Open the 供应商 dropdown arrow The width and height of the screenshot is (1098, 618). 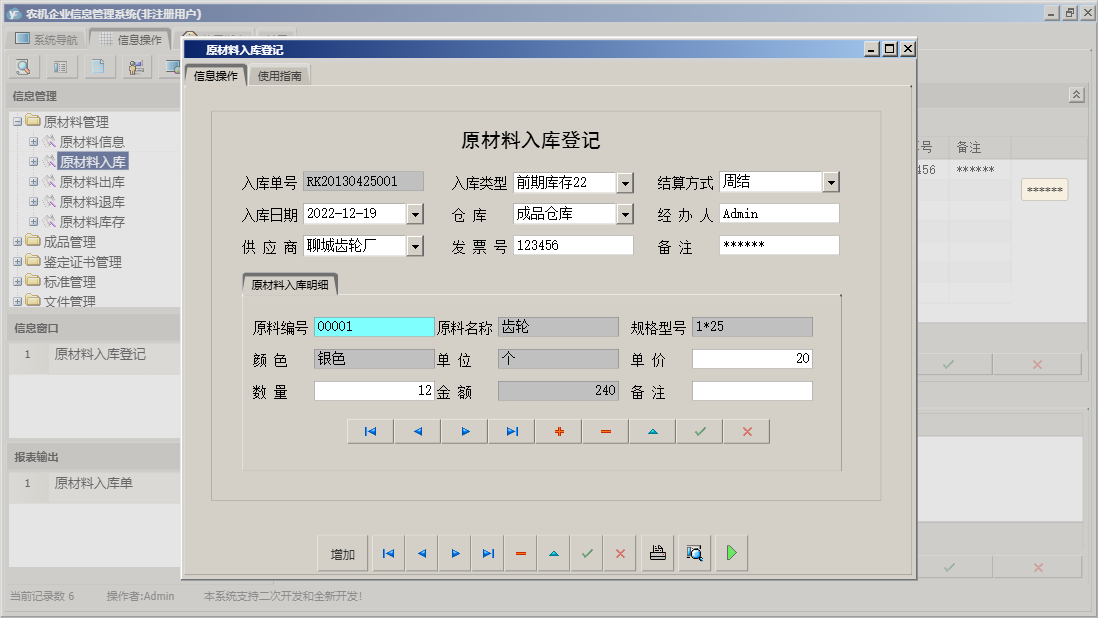[x=415, y=246]
